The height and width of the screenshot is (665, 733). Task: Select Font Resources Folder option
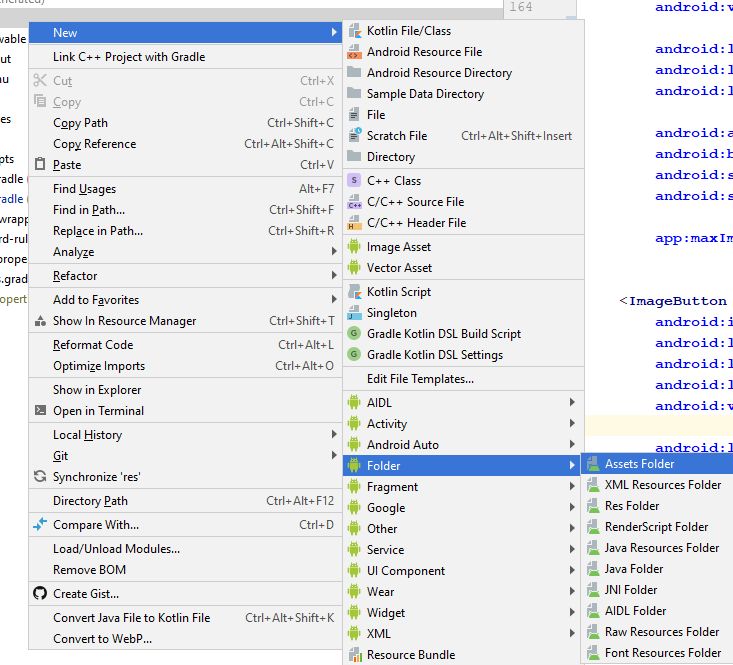click(x=657, y=653)
